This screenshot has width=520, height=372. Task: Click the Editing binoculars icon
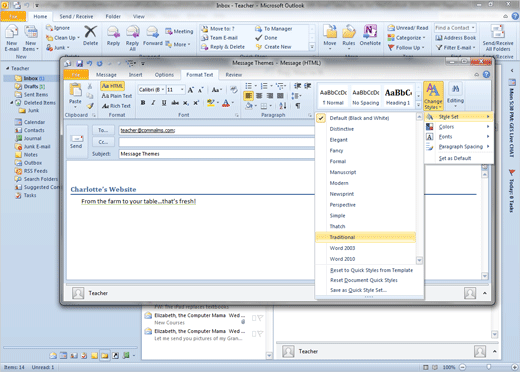tap(455, 89)
